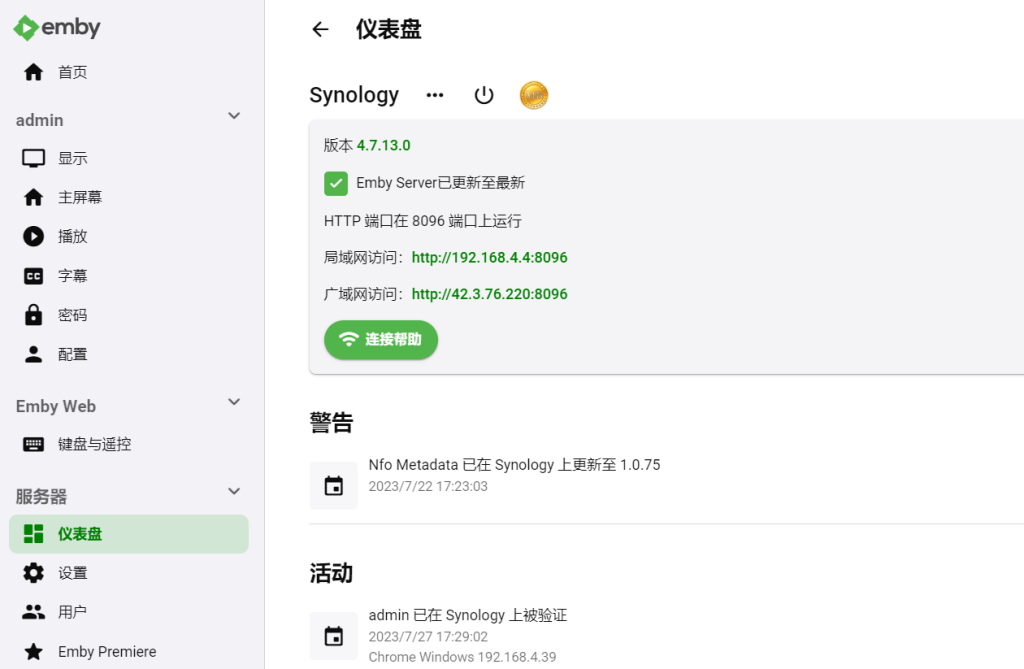
Task: Click the power icon for Synology server
Action: 484,95
